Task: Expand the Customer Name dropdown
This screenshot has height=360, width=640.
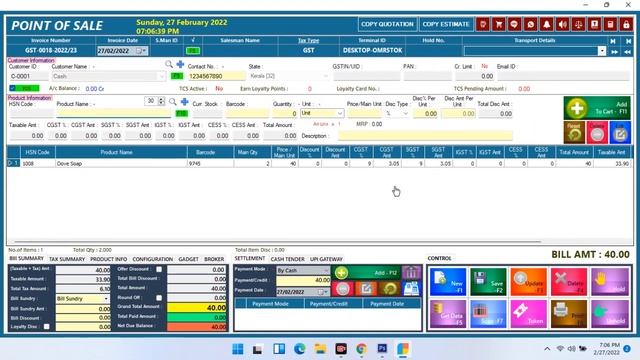Action: [x=162, y=76]
